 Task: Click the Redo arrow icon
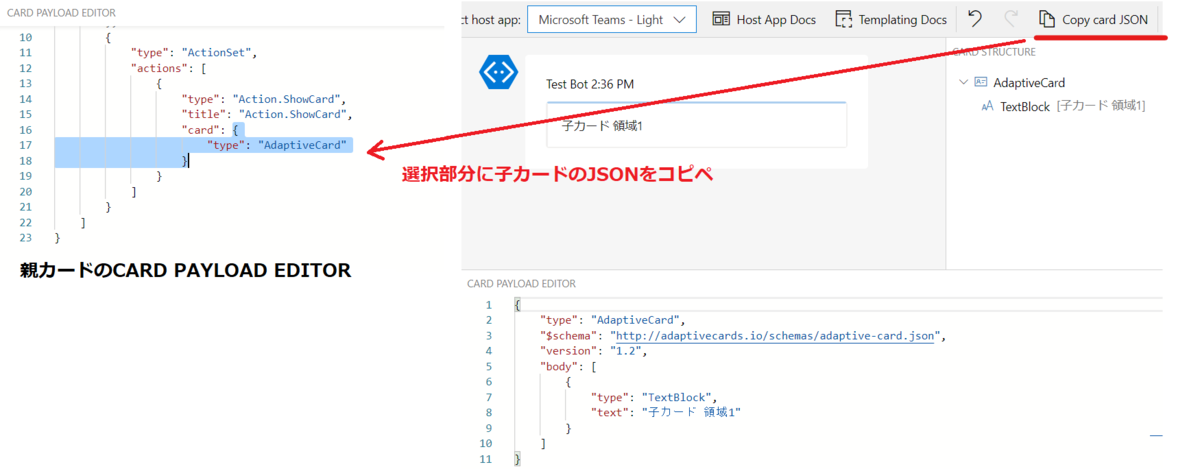[x=1009, y=19]
